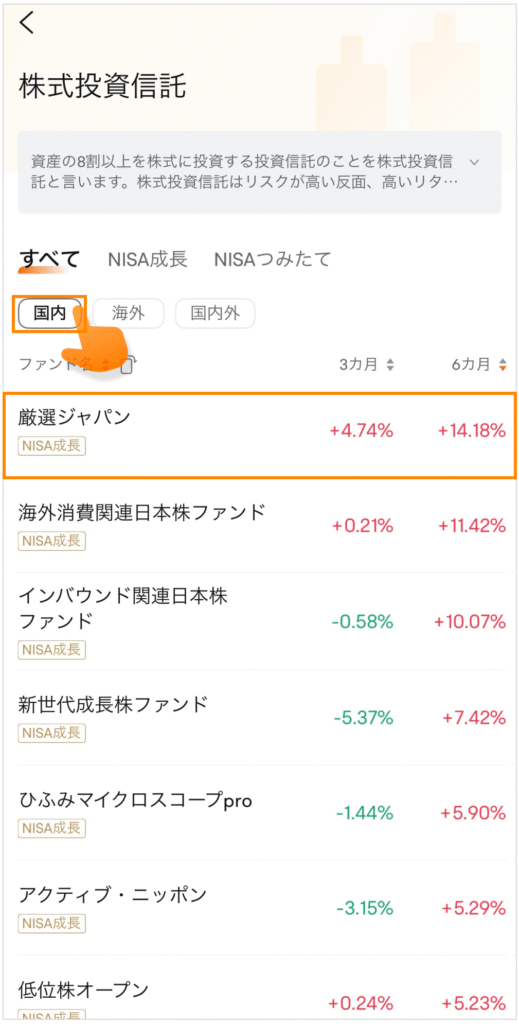This screenshot has height=1024, width=519.
Task: Switch to the NISA成長 tab
Action: pyautogui.click(x=148, y=259)
